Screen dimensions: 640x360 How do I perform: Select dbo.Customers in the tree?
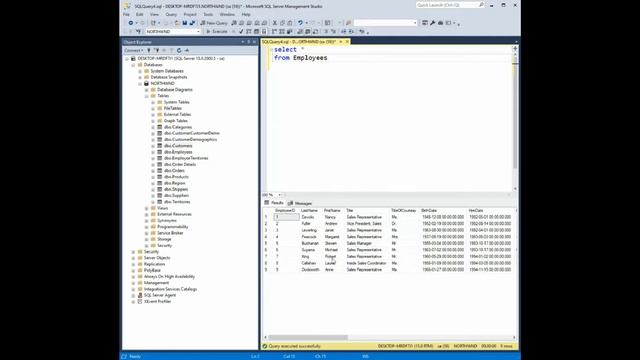tap(178, 146)
